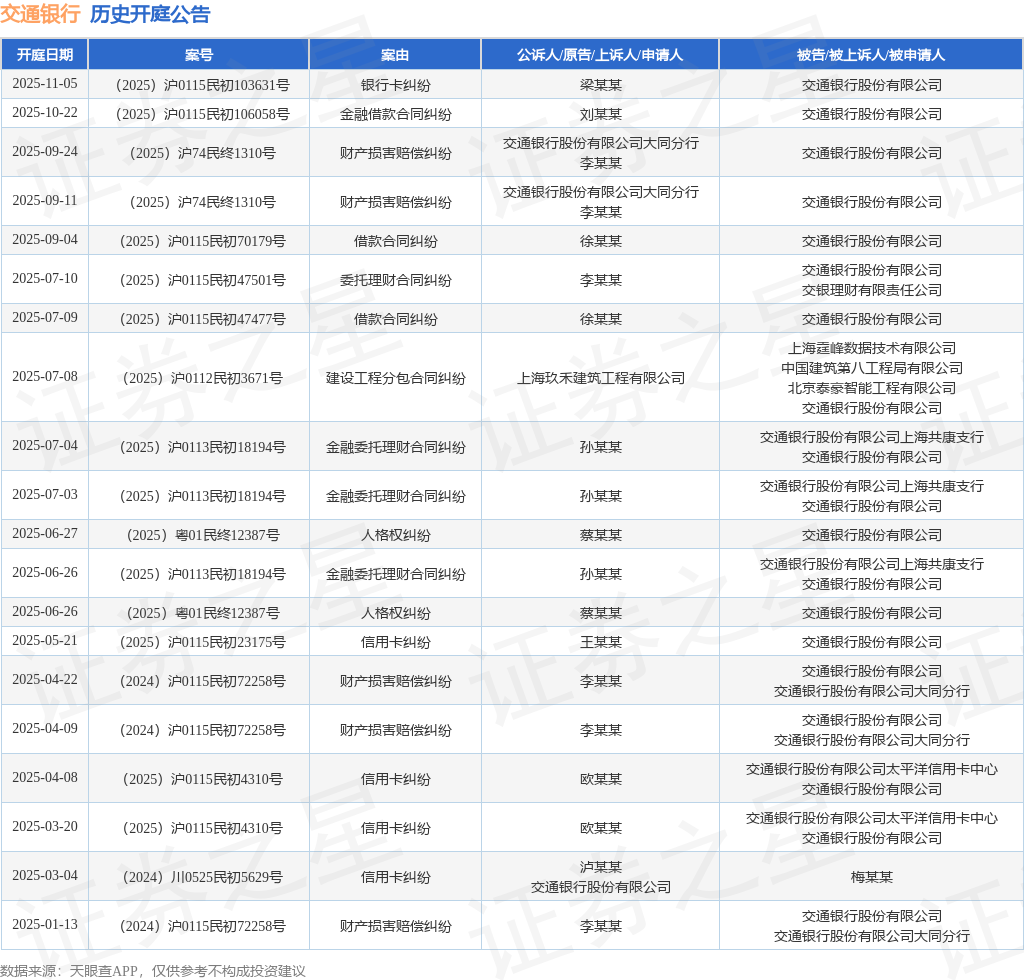Click defendant 交银理财有限责任公司
This screenshot has height=980, width=1024.
click(x=871, y=290)
